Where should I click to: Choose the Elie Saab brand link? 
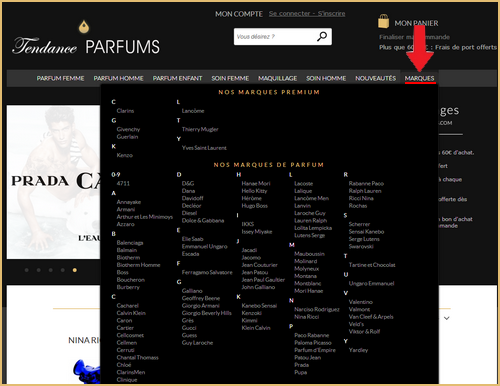pyautogui.click(x=192, y=239)
